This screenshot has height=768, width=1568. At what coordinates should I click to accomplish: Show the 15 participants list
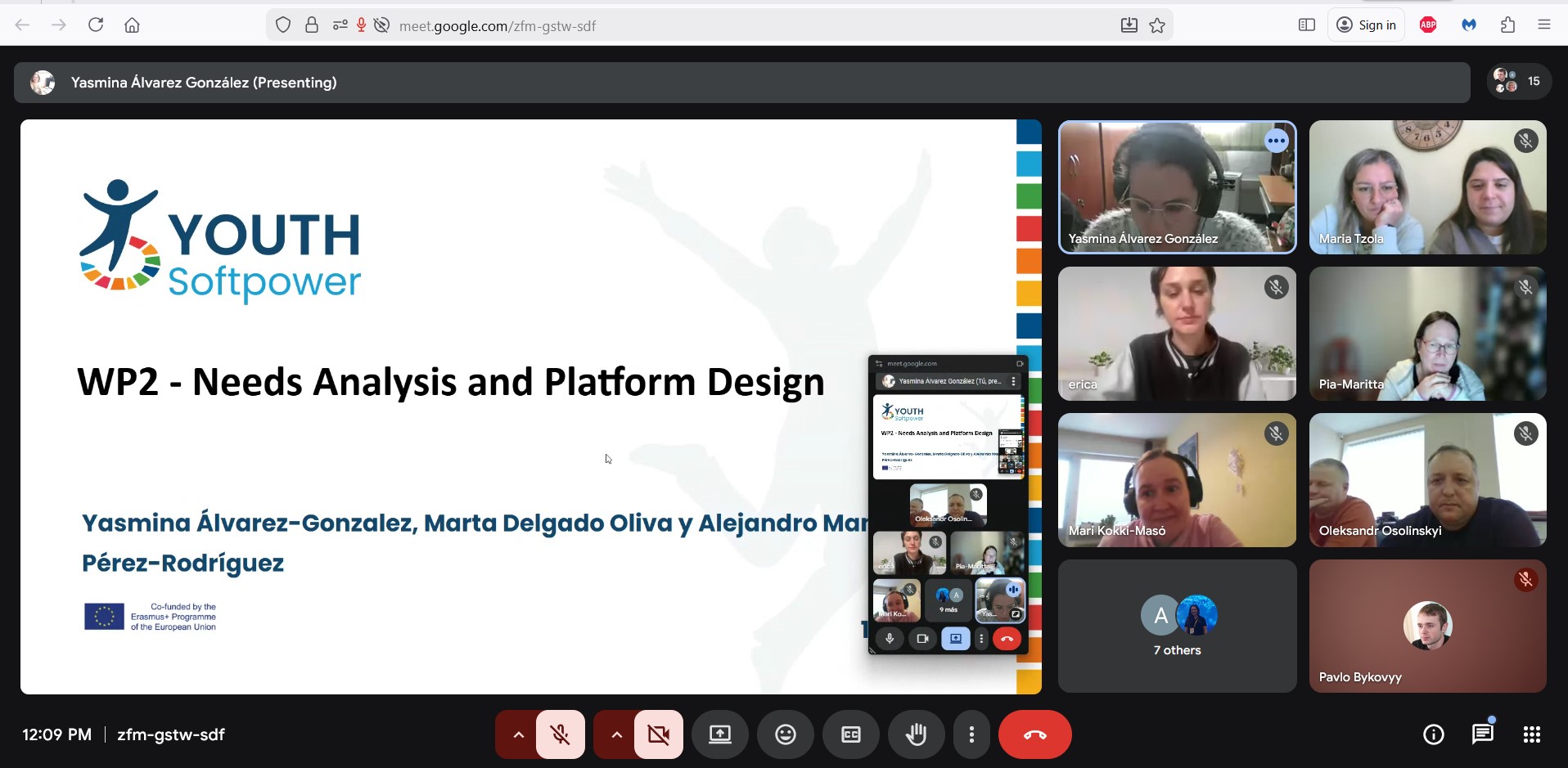[1519, 82]
